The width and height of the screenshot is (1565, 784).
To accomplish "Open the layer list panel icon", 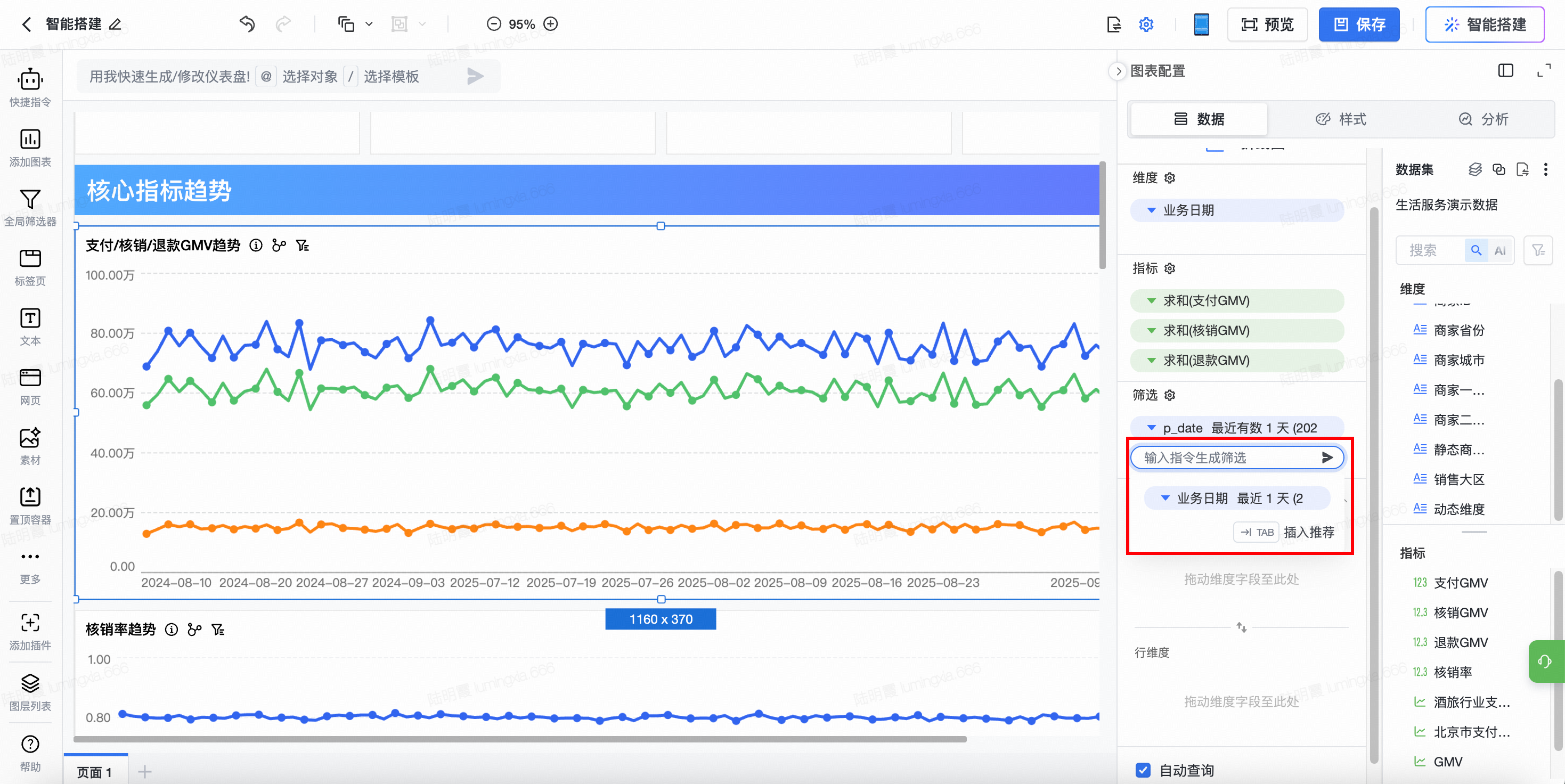I will tap(30, 684).
